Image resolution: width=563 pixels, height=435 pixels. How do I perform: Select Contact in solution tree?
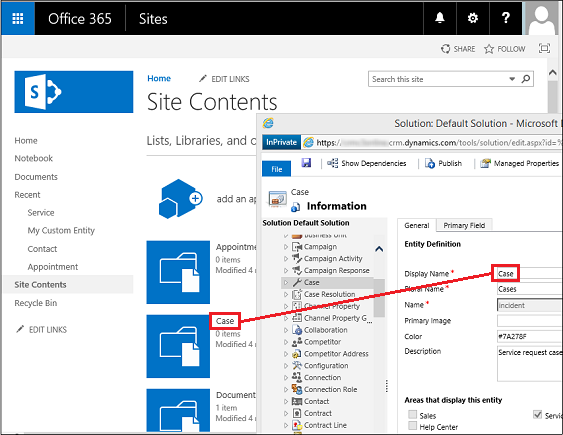tap(316, 401)
